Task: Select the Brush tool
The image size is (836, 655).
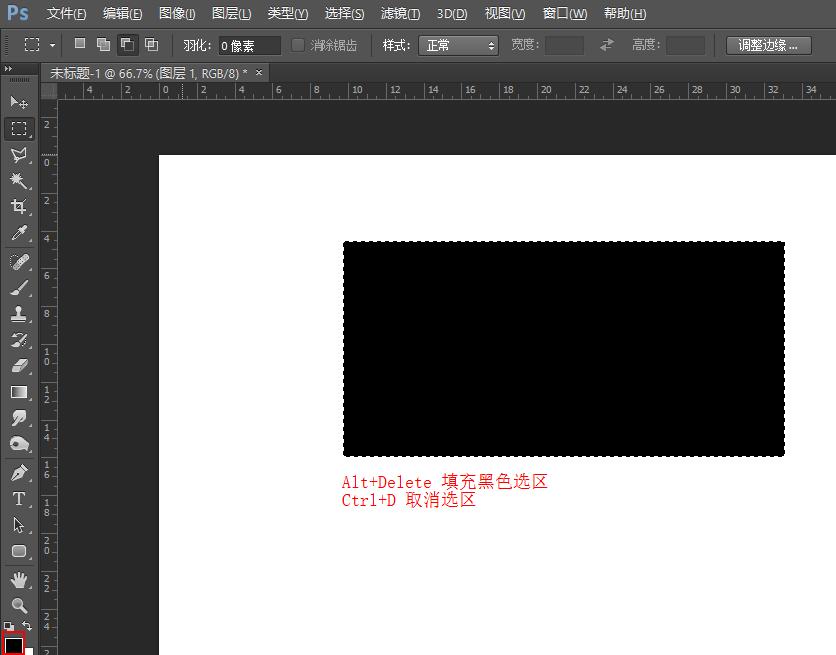Action: [20, 286]
